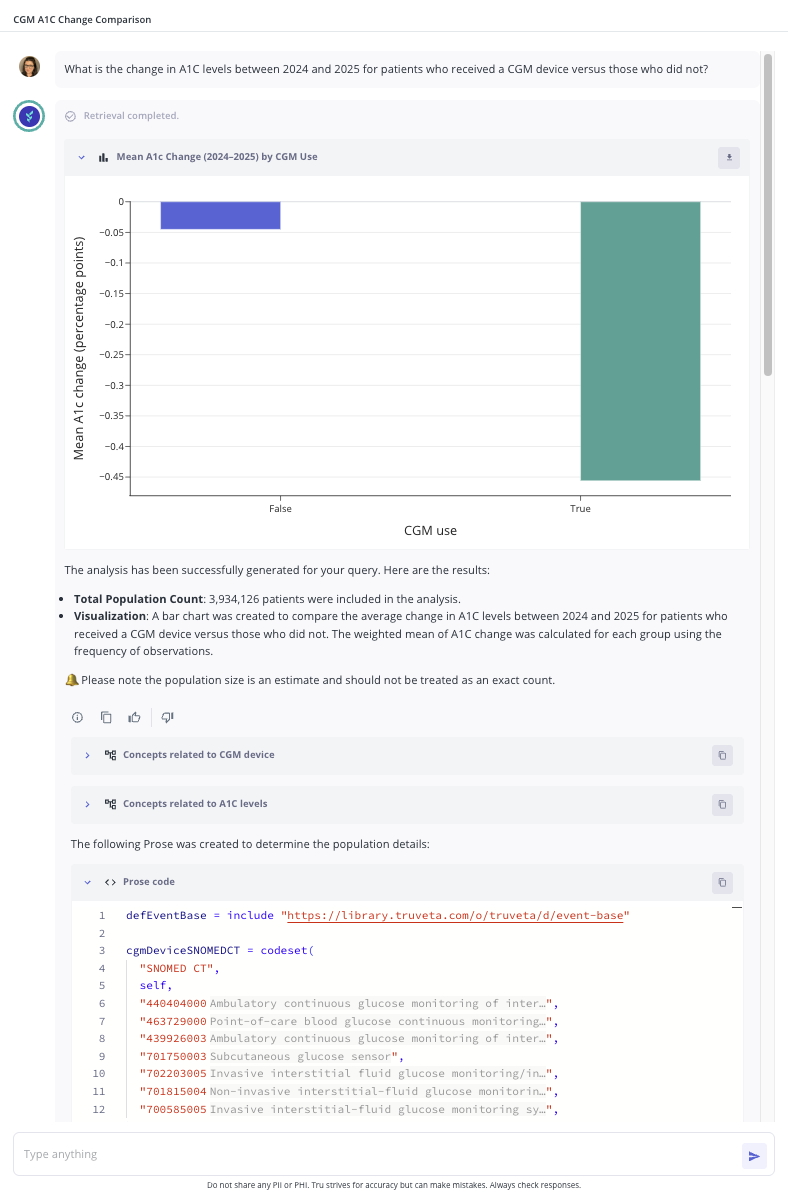Click the blue False bar in chart
Image resolution: width=804 pixels, height=1196 pixels.
coord(220,215)
